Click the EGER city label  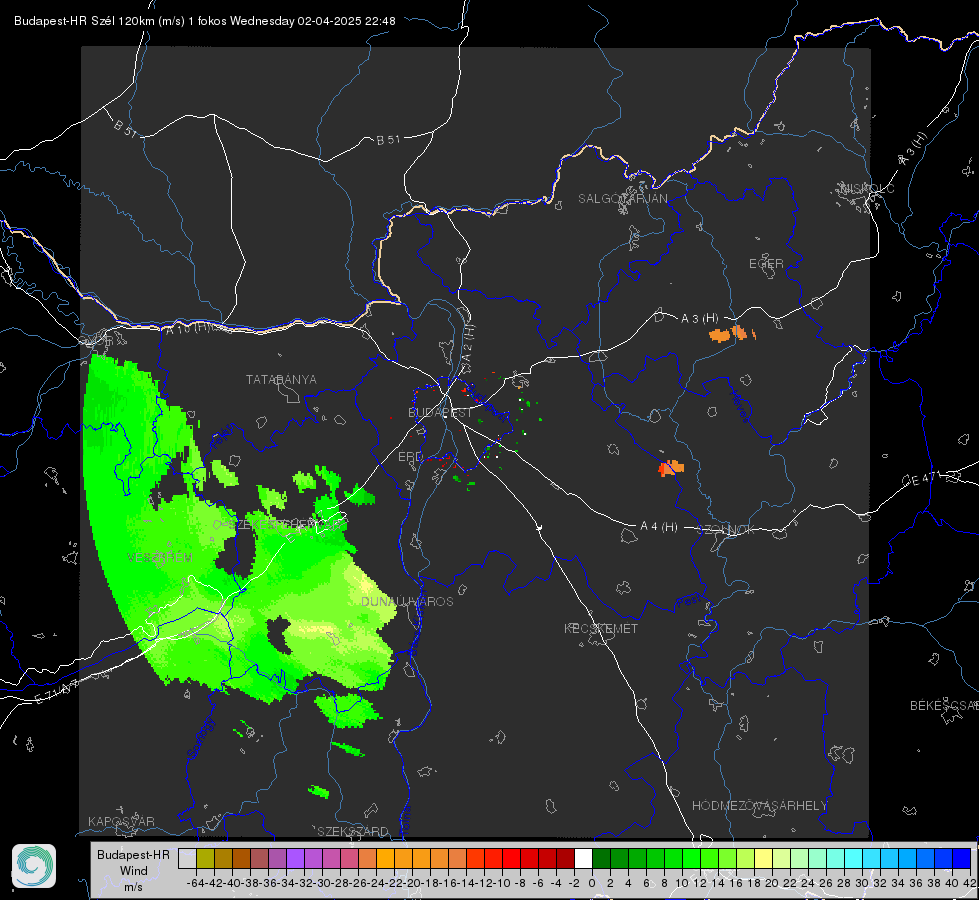tap(766, 264)
